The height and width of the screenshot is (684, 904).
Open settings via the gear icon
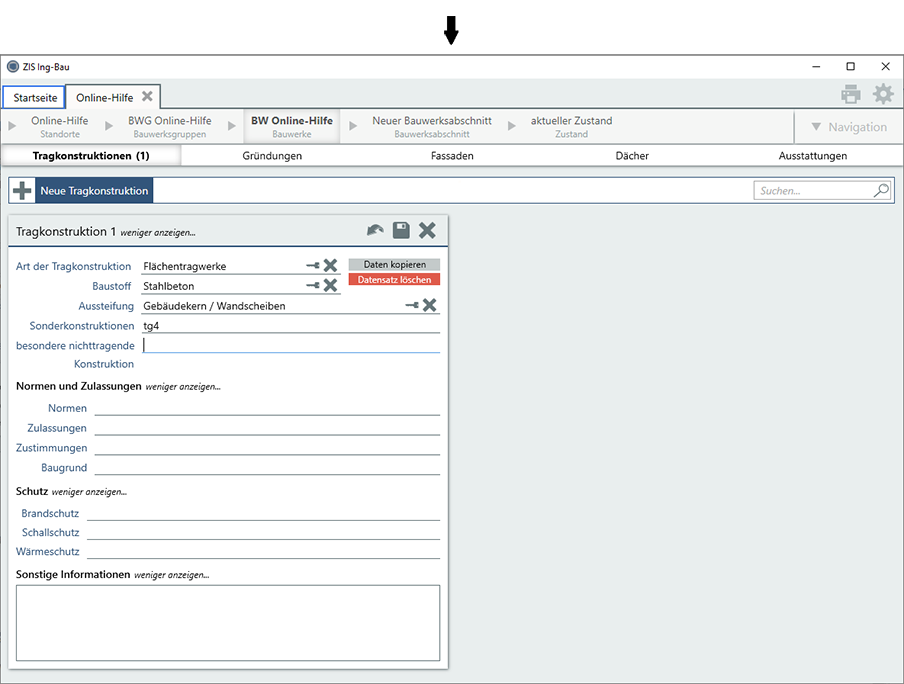pos(883,95)
